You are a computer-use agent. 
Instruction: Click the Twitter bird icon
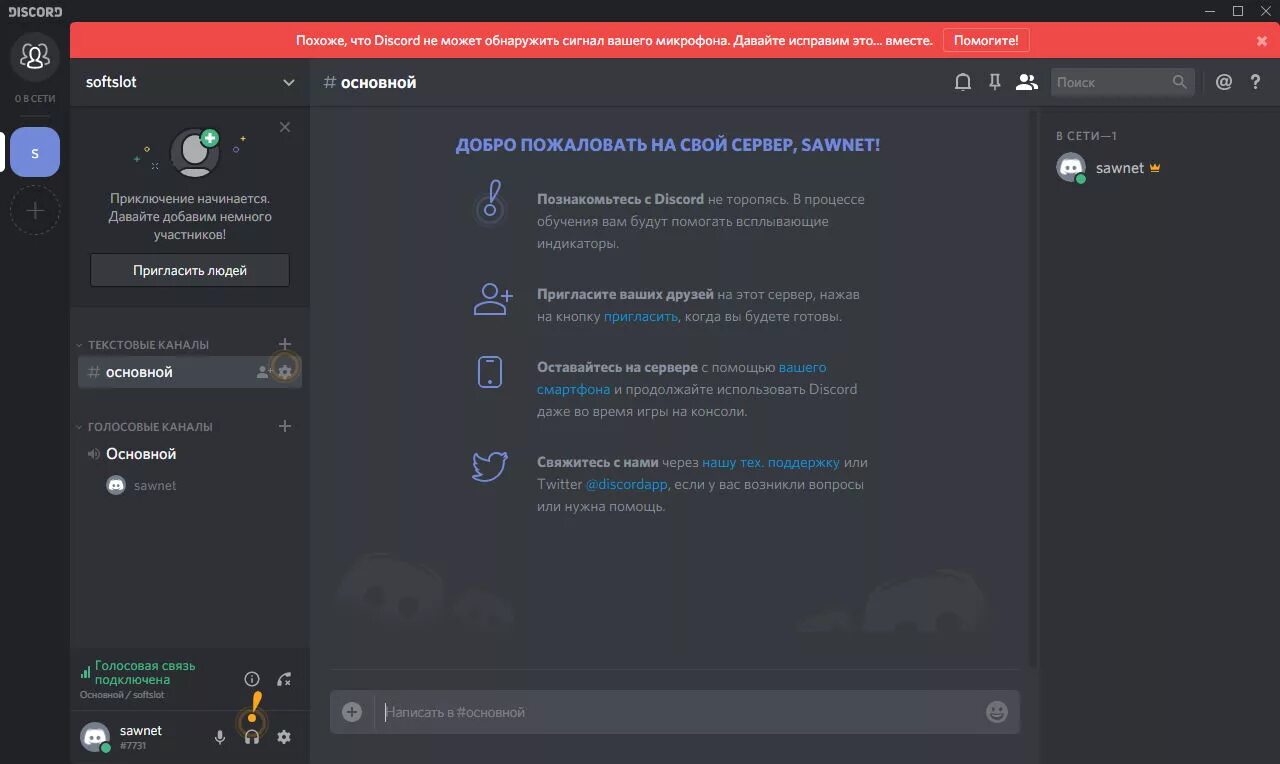tap(490, 466)
